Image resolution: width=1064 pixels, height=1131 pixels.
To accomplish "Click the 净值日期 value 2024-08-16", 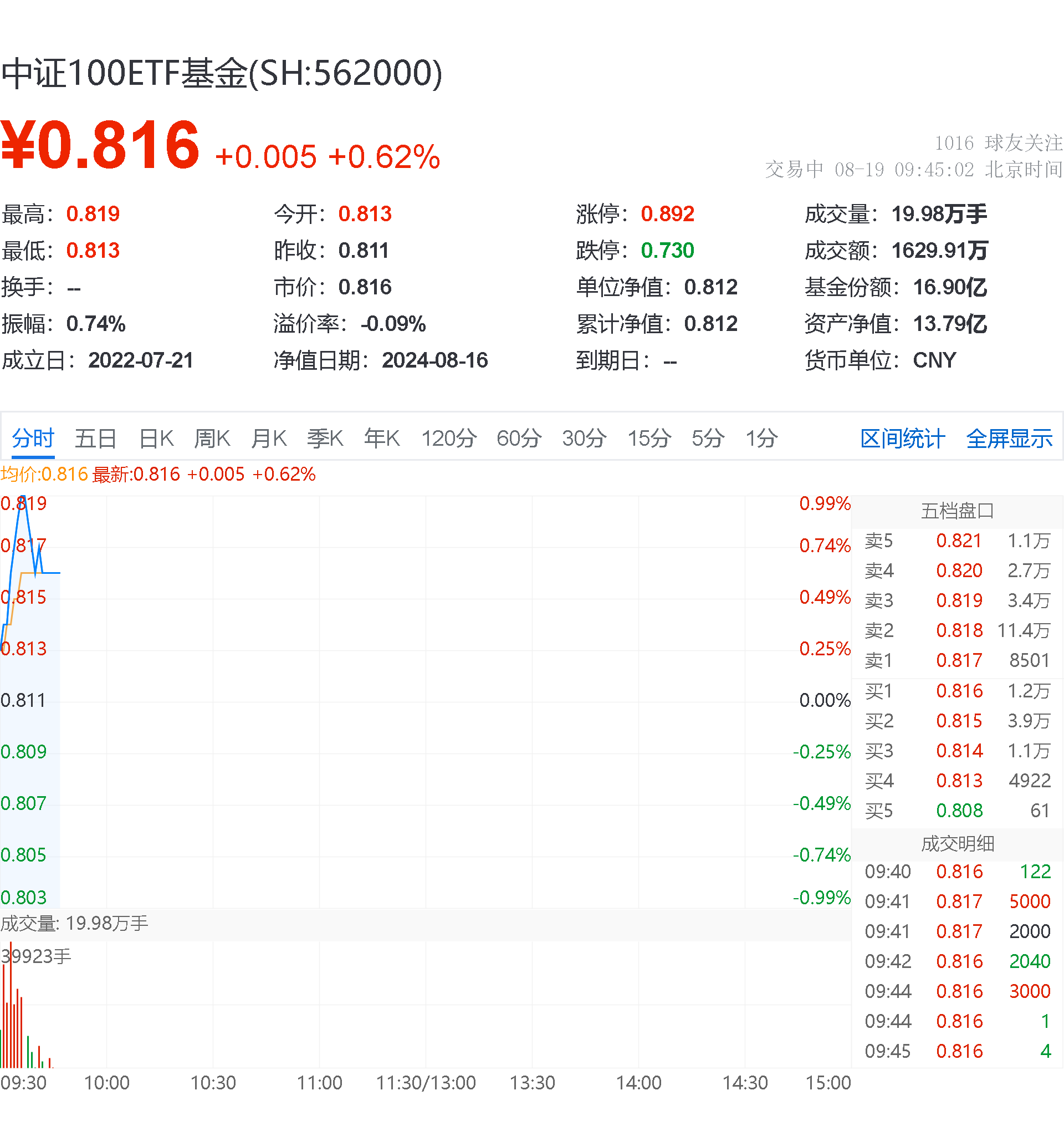I will point(435,360).
